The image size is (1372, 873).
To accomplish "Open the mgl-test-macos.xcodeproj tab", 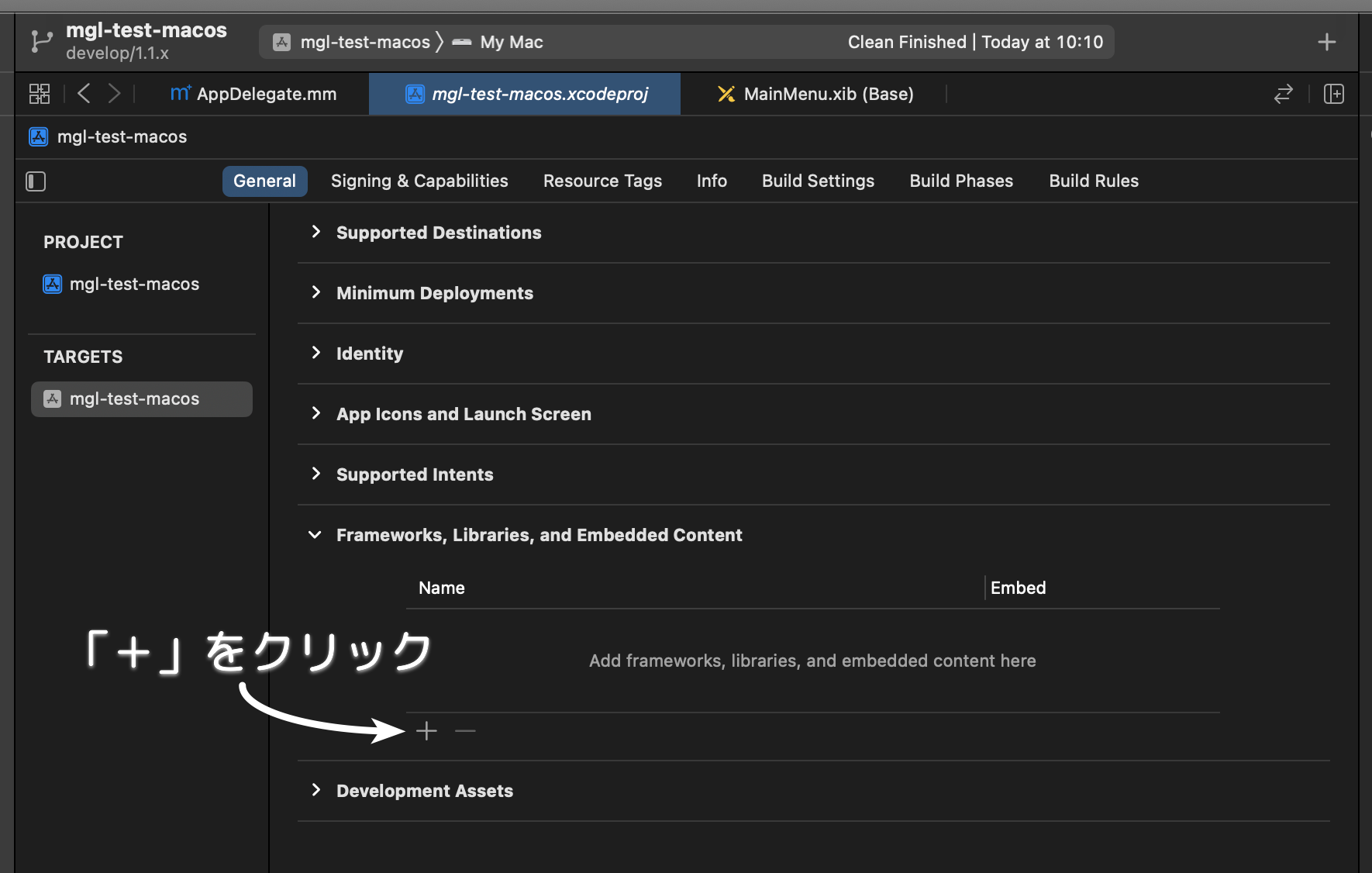I will coord(525,94).
